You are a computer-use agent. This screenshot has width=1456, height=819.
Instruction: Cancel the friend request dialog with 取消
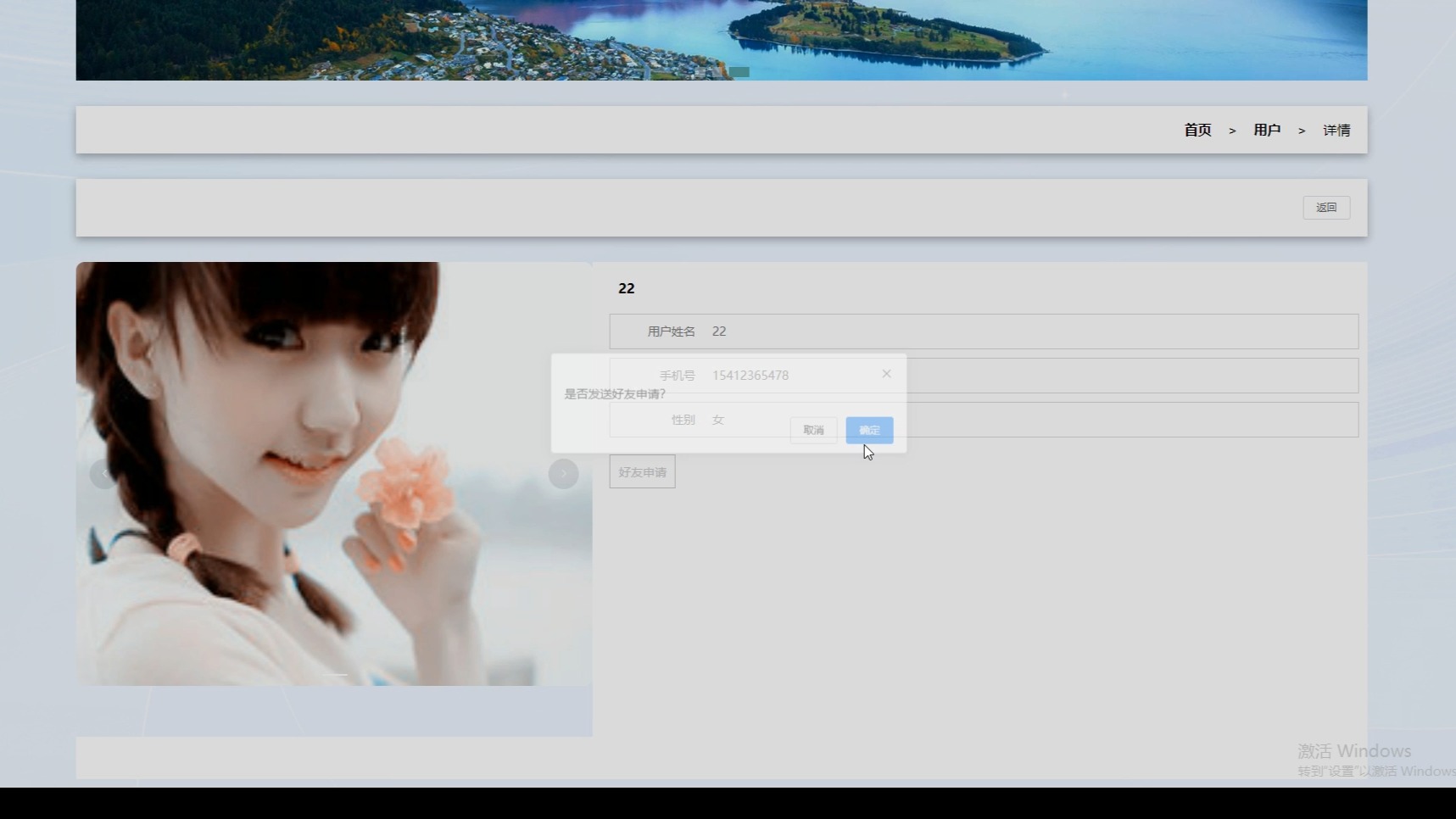point(813,430)
